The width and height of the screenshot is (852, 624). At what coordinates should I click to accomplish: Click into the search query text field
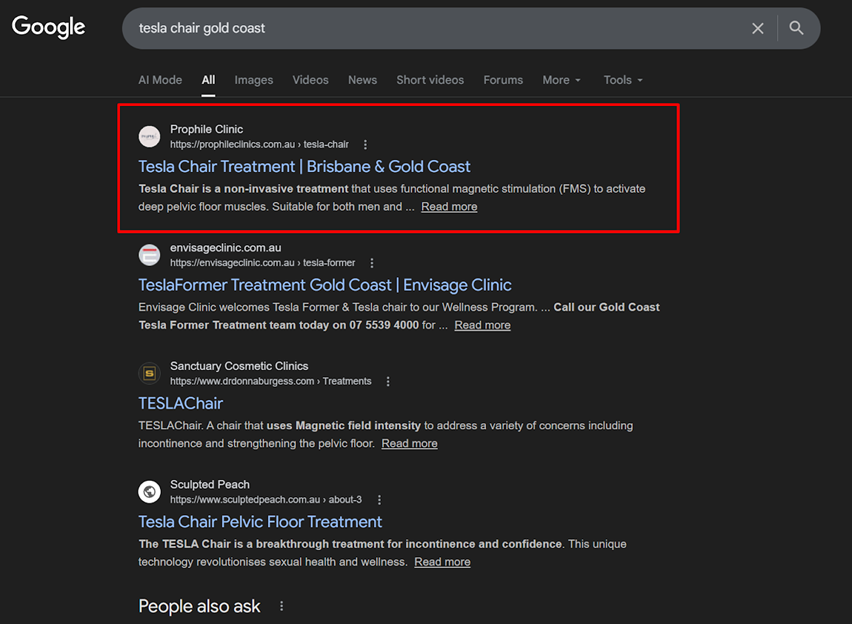tap(430, 28)
